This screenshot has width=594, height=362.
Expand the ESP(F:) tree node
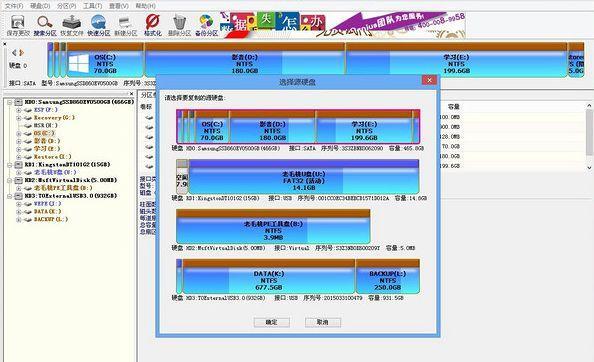click(18, 110)
